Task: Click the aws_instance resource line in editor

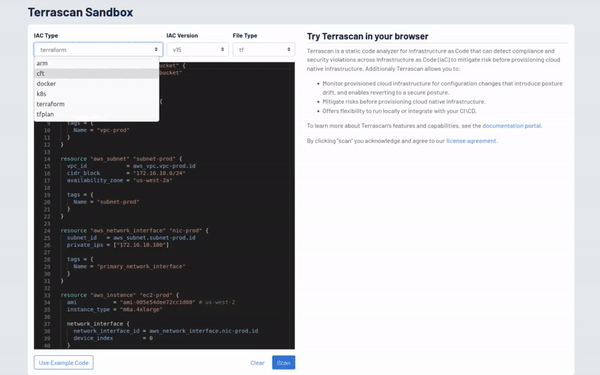Action: pos(119,295)
